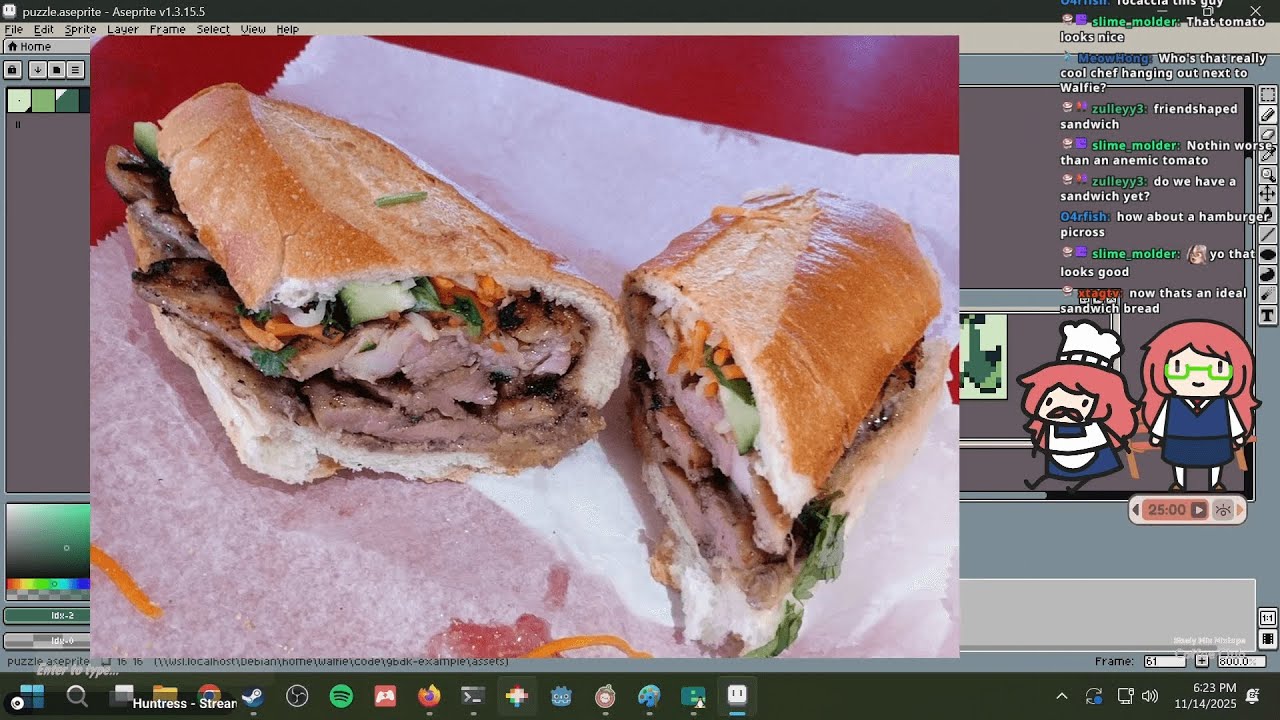The height and width of the screenshot is (720, 1280).
Task: Pick the lightest green palette swatch
Action: click(19, 100)
